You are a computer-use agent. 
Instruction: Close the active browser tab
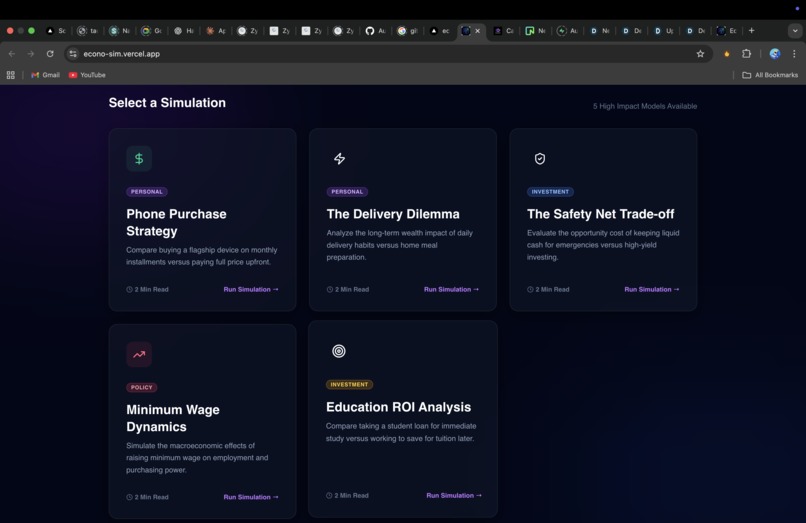pyautogui.click(x=478, y=31)
